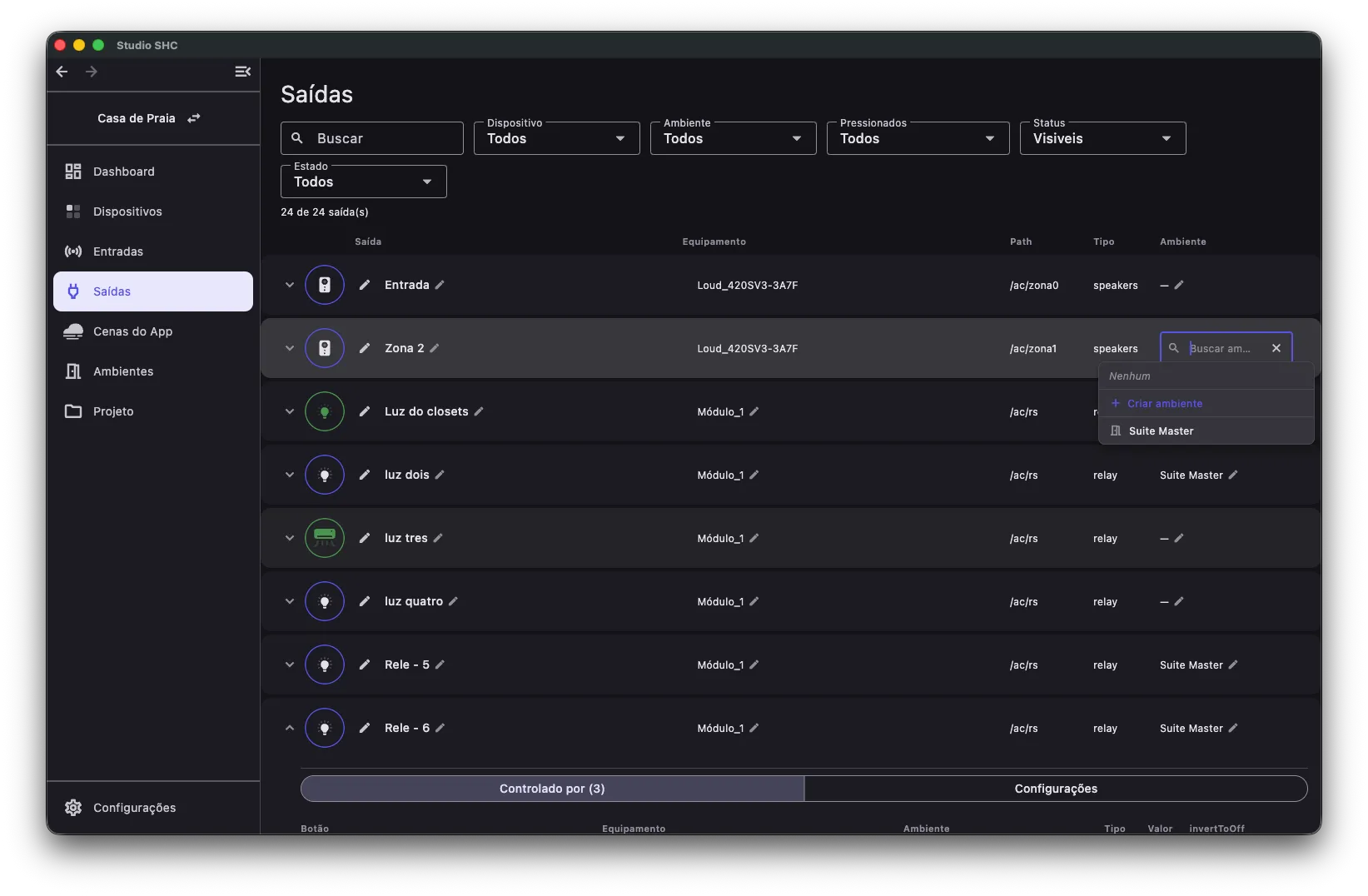Edit Luz do closets name pencil
Screen dimensions: 1368x896
[x=479, y=411]
